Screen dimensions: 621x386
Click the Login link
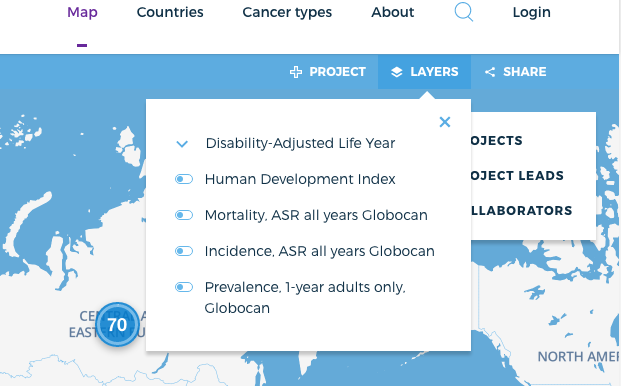531,13
